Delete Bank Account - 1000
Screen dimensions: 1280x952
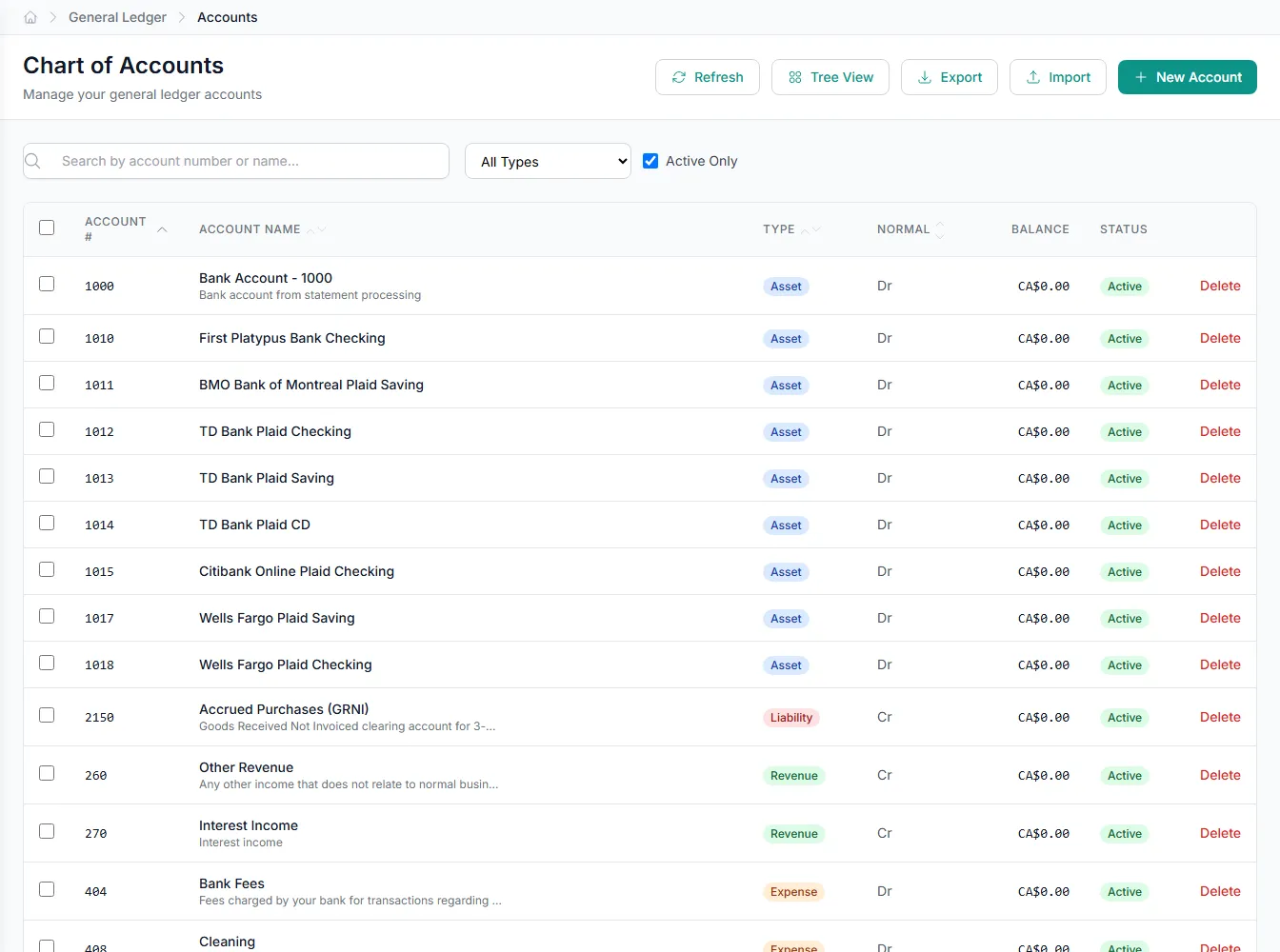click(x=1220, y=286)
